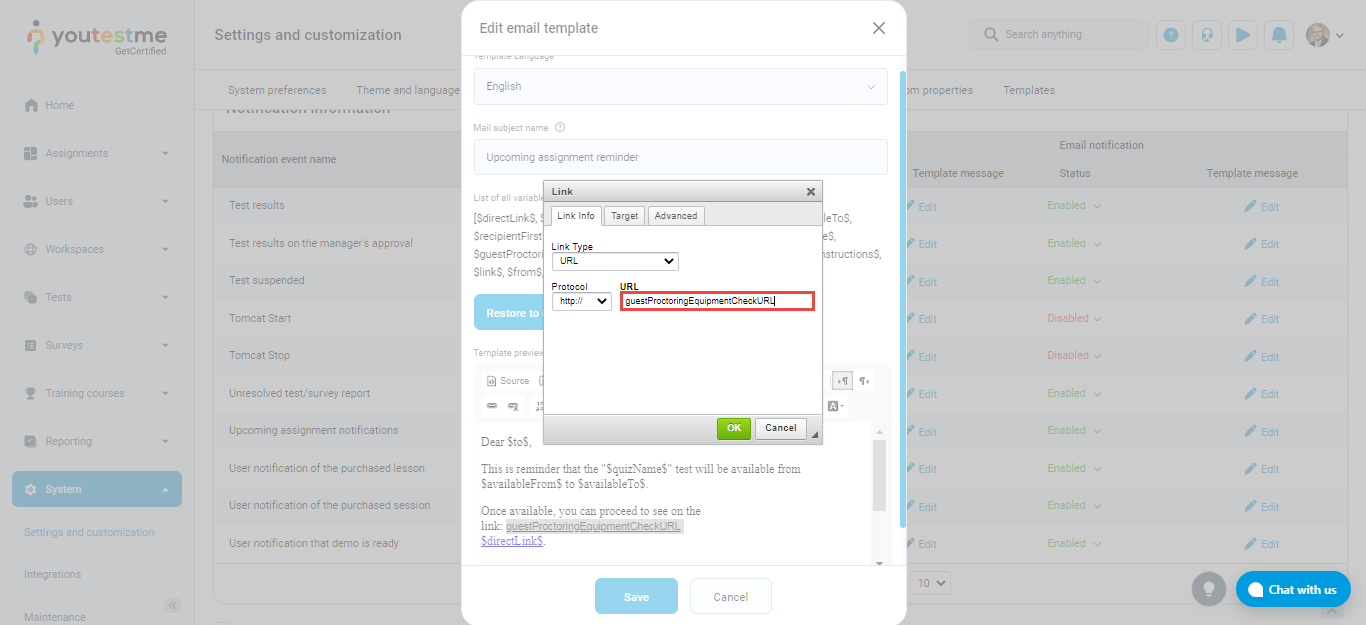Expand the Template Language English dropdown
1366x625 pixels.
(680, 87)
